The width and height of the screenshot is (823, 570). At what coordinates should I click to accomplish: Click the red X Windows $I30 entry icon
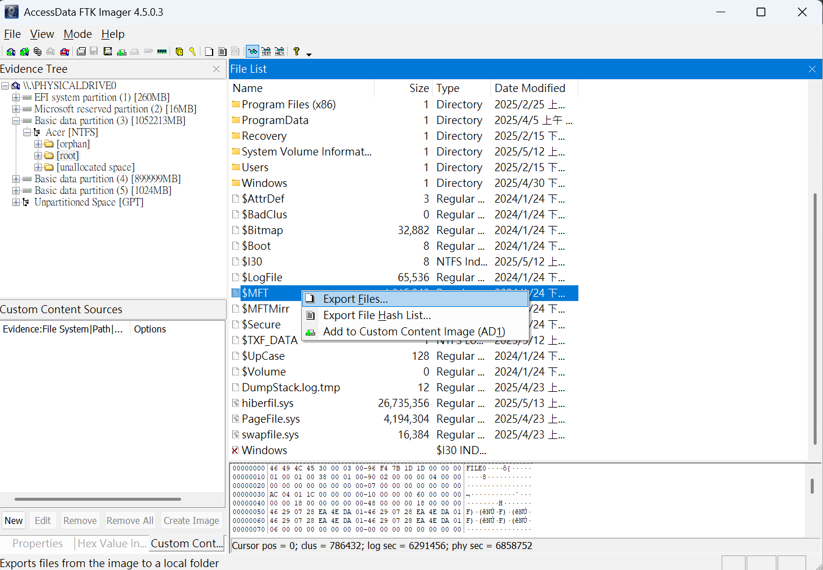(x=235, y=450)
